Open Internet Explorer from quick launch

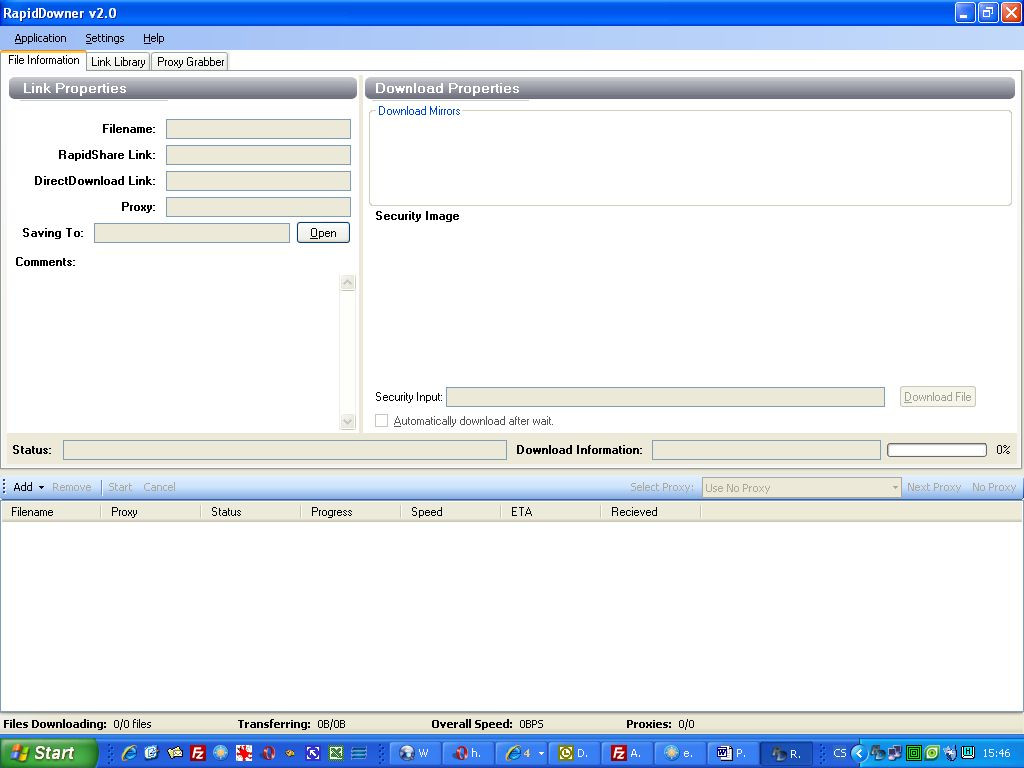(129, 753)
